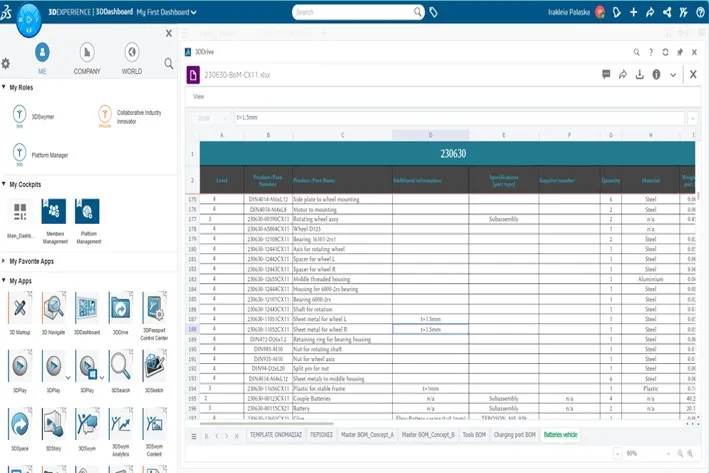
Task: Launch the 3DSwym Analytics app
Action: 120,424
